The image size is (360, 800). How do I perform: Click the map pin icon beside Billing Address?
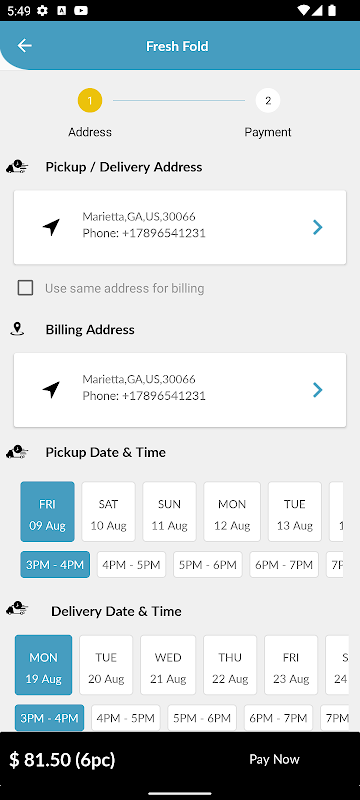[17, 329]
